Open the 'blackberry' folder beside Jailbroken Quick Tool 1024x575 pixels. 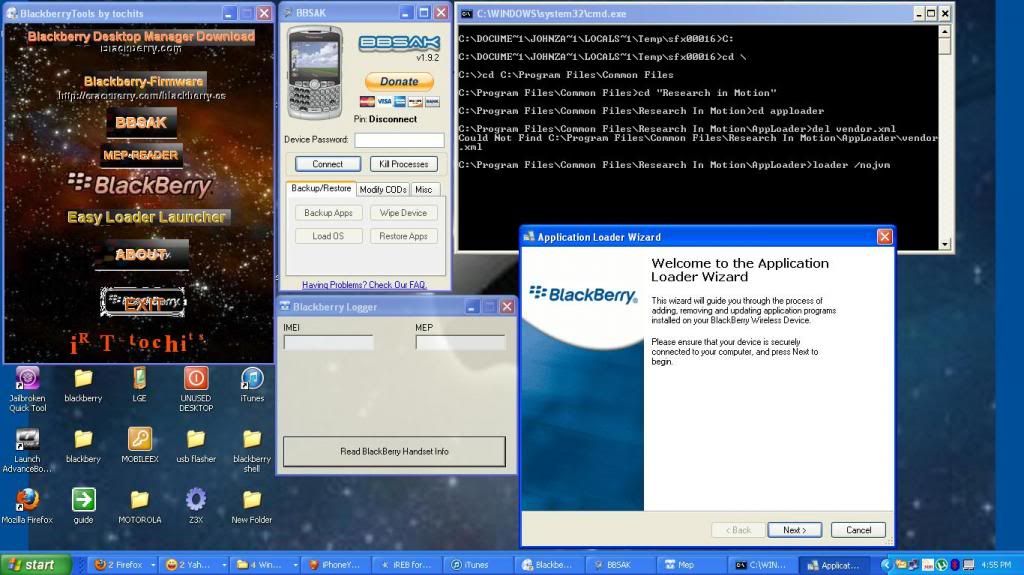click(83, 379)
